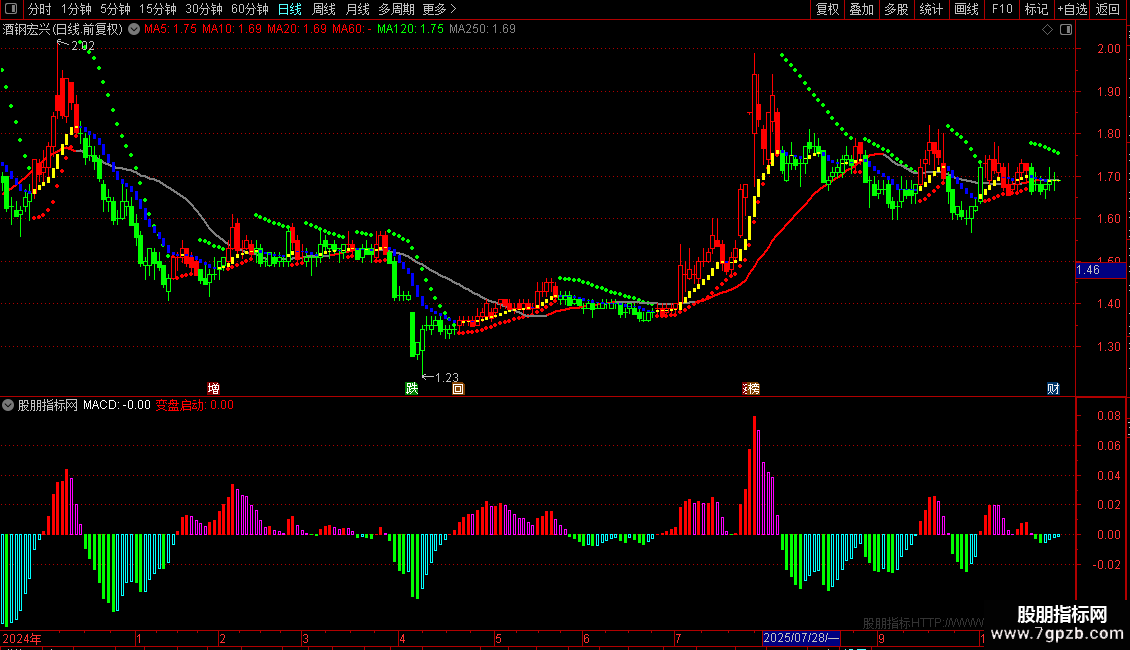Screen dimensions: 1130x650
Task: Click the MA5: 1.75 value
Action: (170, 29)
